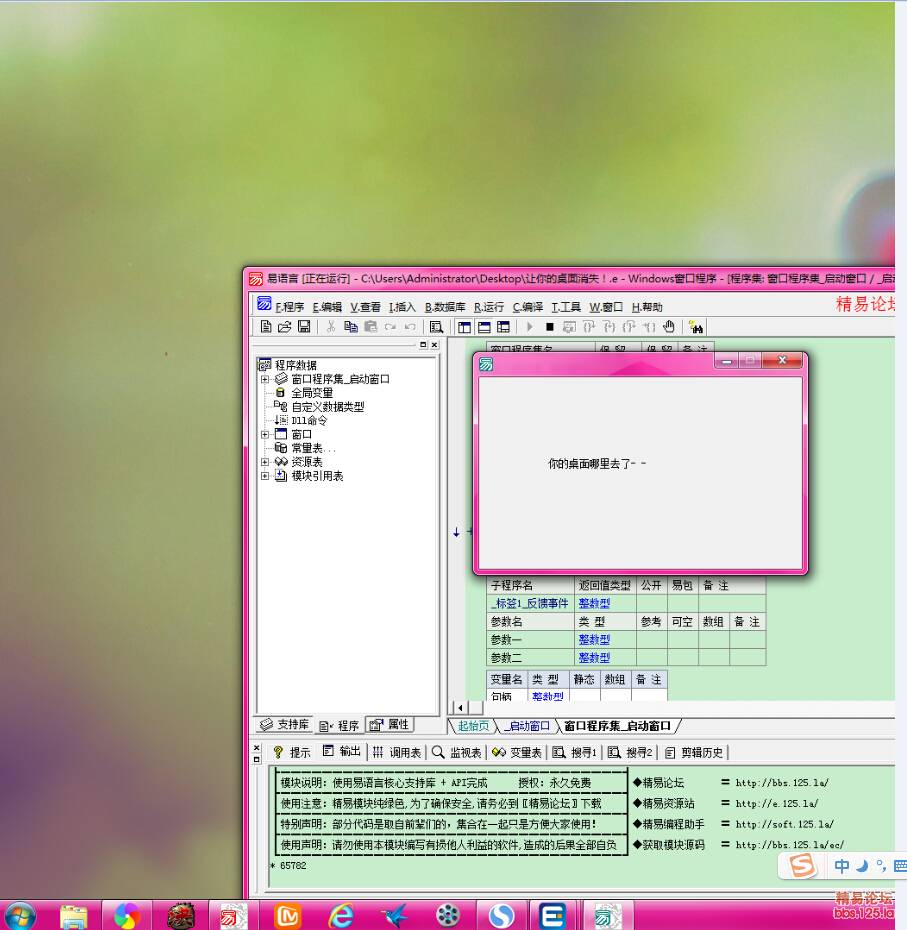Click the New file toolbar icon
The height and width of the screenshot is (930, 907).
266,327
